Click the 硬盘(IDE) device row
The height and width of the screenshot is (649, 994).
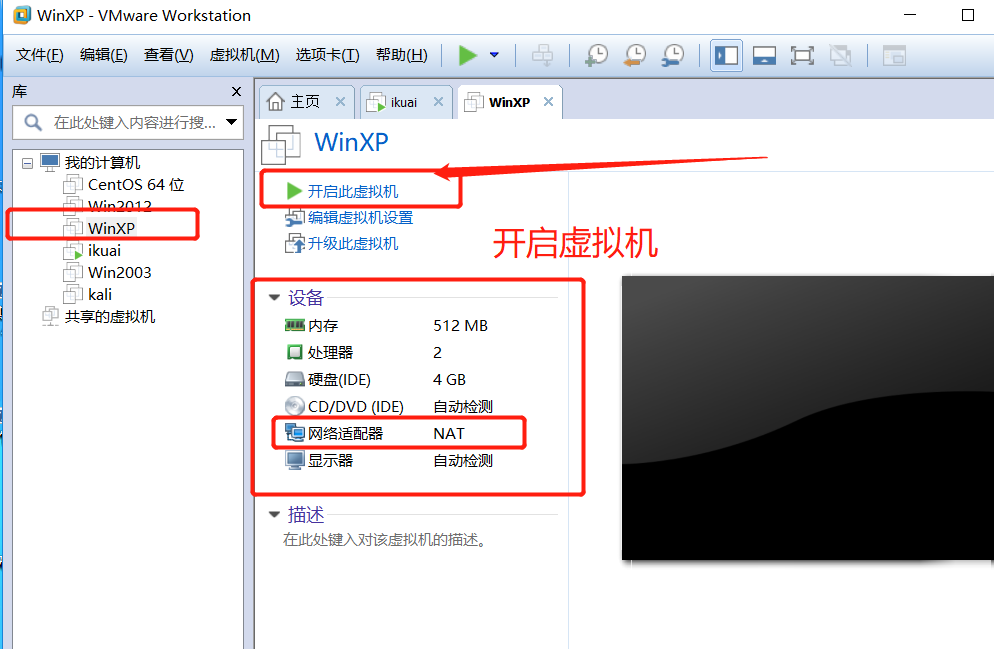click(x=375, y=380)
